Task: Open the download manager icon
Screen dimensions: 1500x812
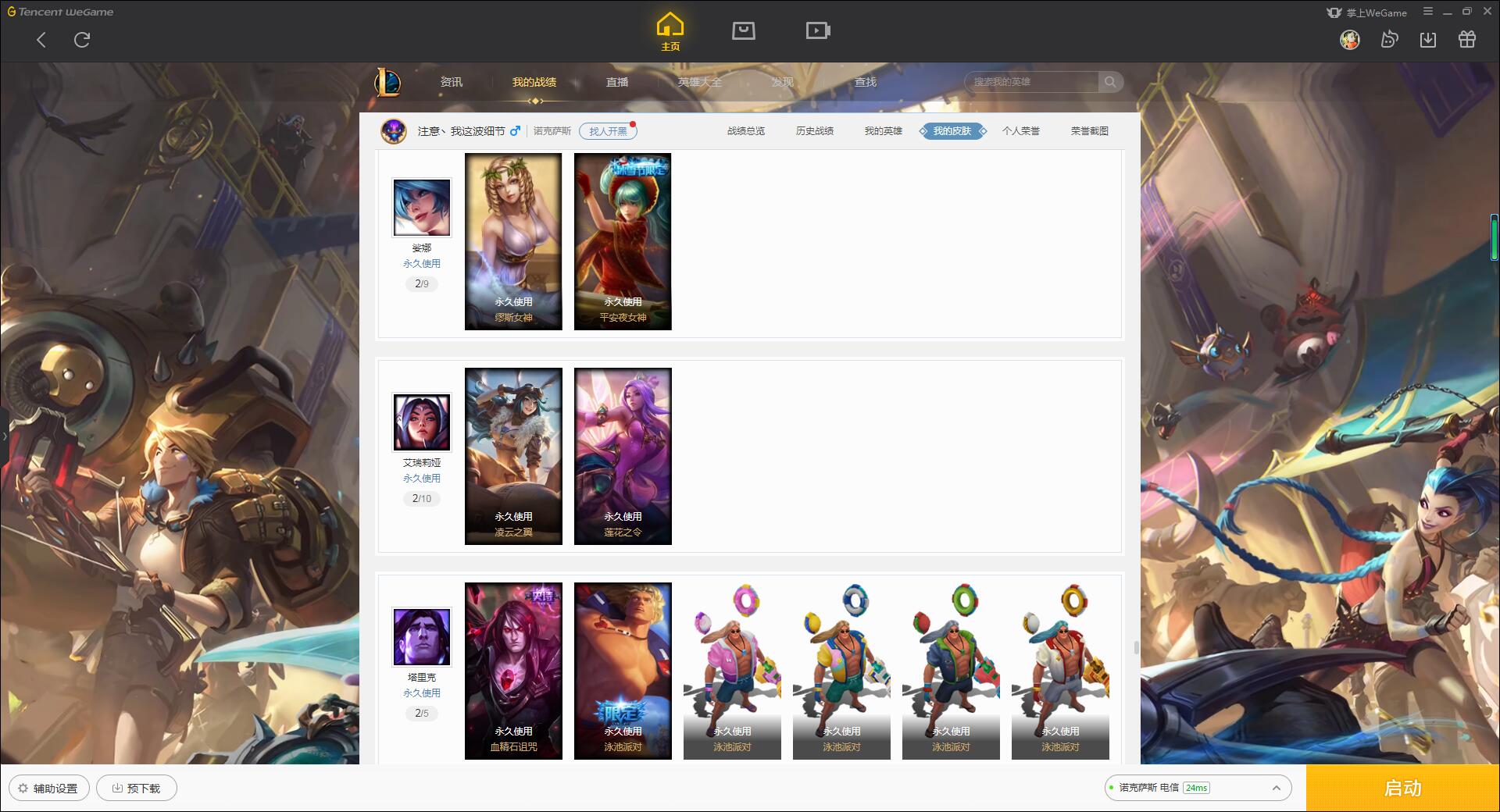Action: [1428, 39]
